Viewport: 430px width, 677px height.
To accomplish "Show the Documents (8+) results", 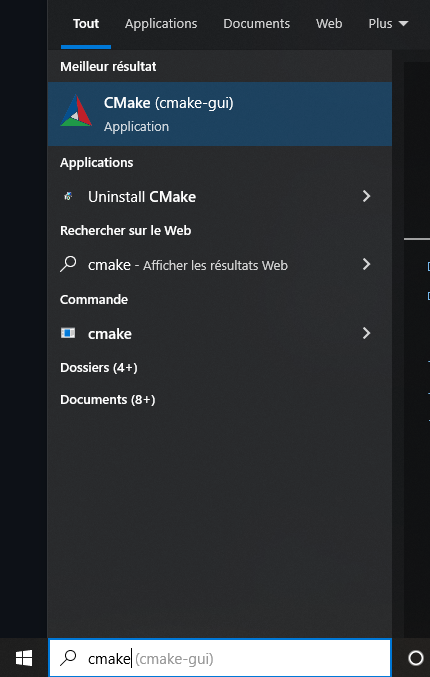I will tap(108, 399).
